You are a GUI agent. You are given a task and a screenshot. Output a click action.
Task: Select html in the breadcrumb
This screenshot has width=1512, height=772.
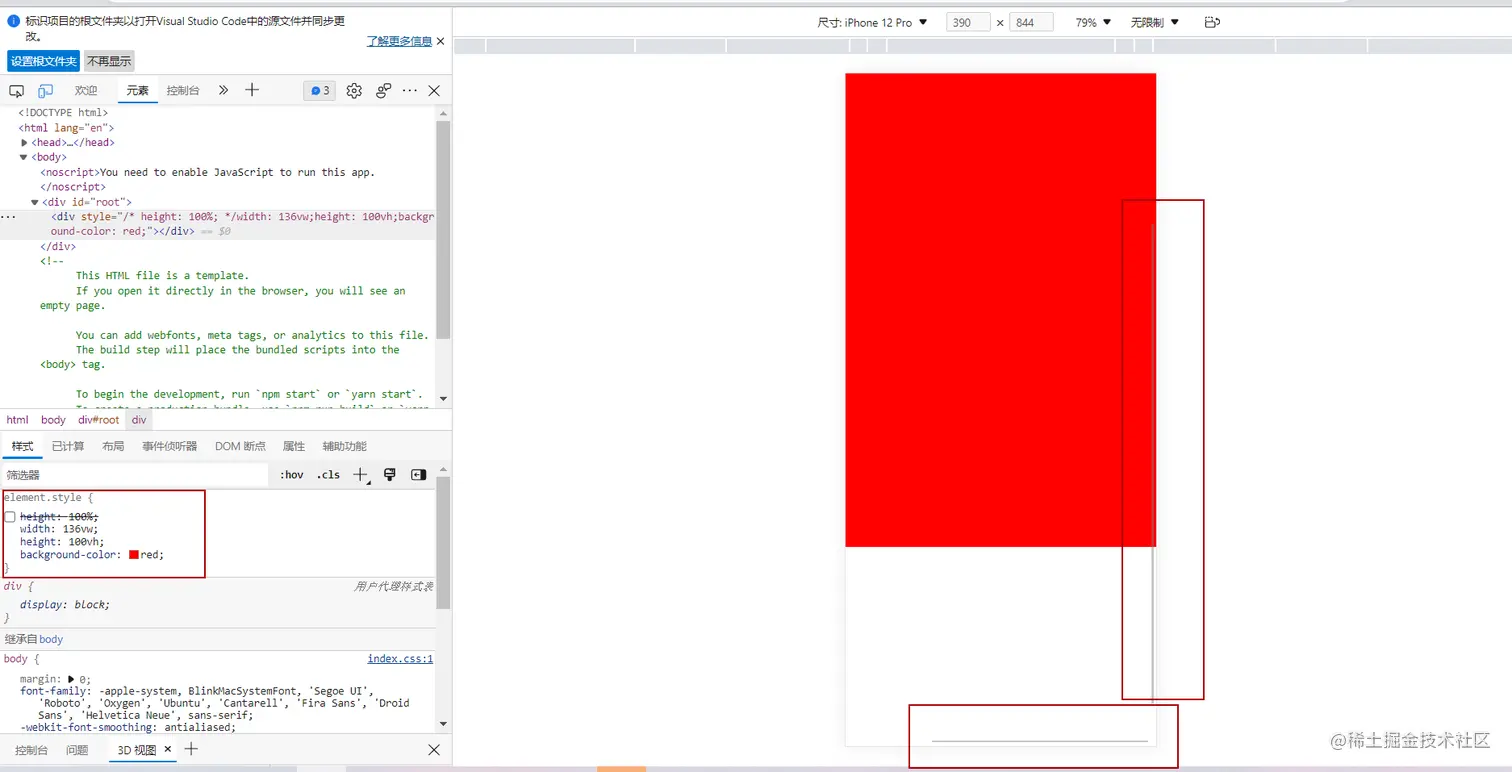pyautogui.click(x=17, y=420)
